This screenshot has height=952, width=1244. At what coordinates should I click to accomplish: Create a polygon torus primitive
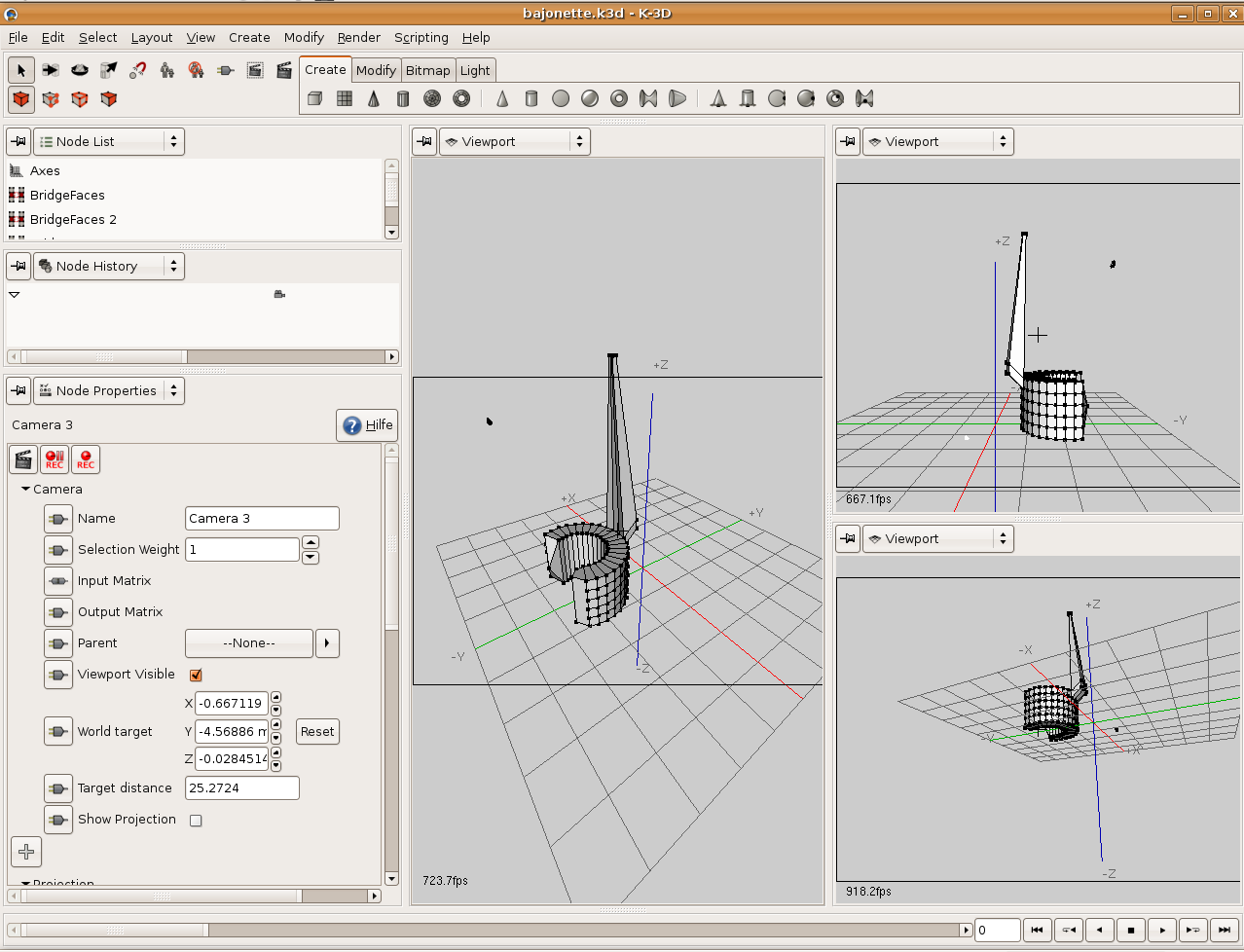(x=461, y=98)
